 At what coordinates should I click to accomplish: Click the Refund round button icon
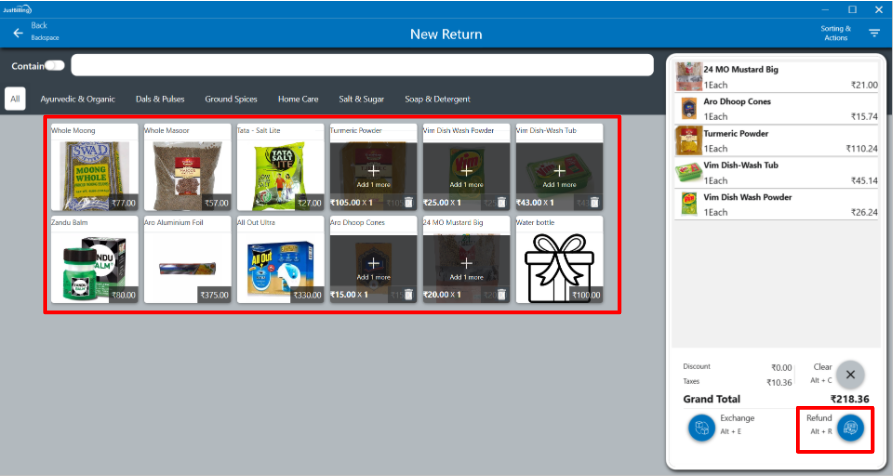850,427
